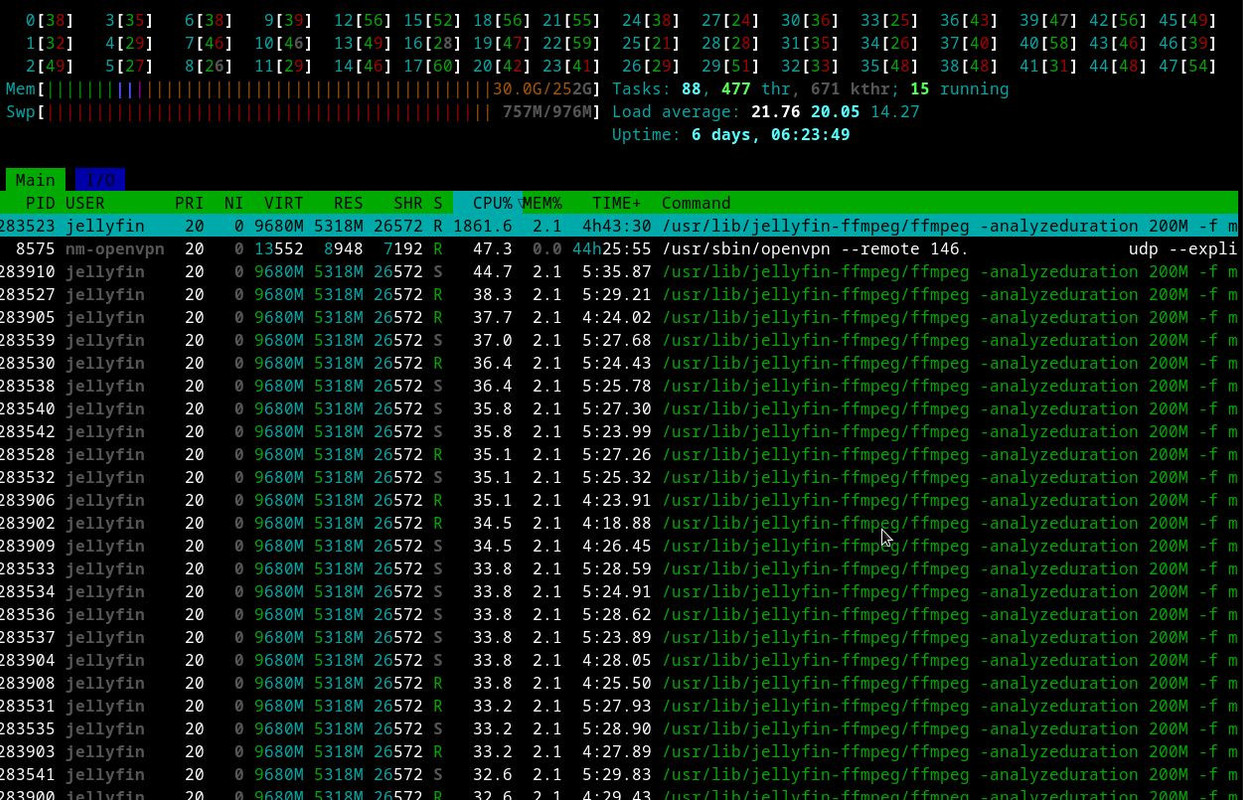Click TIME value 5:24.91
1243x800 pixels.
(617, 592)
